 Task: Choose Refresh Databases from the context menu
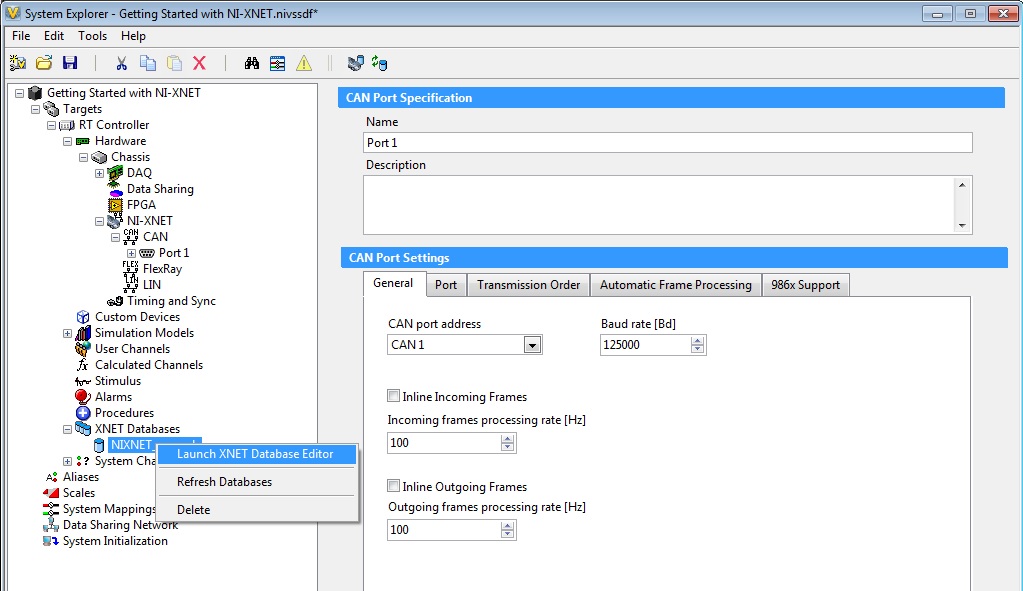(256, 482)
